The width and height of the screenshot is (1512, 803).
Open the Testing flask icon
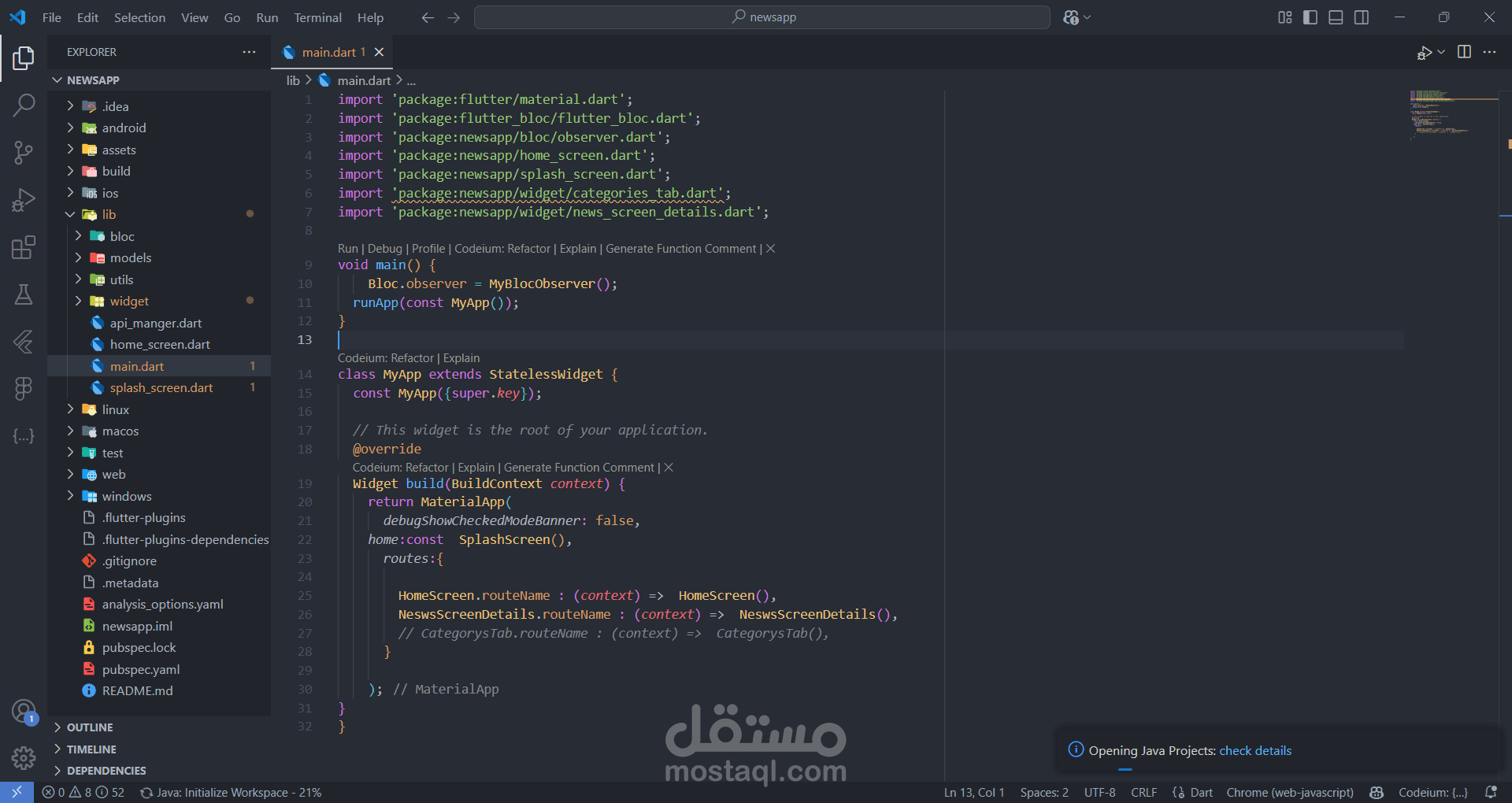pos(24,294)
